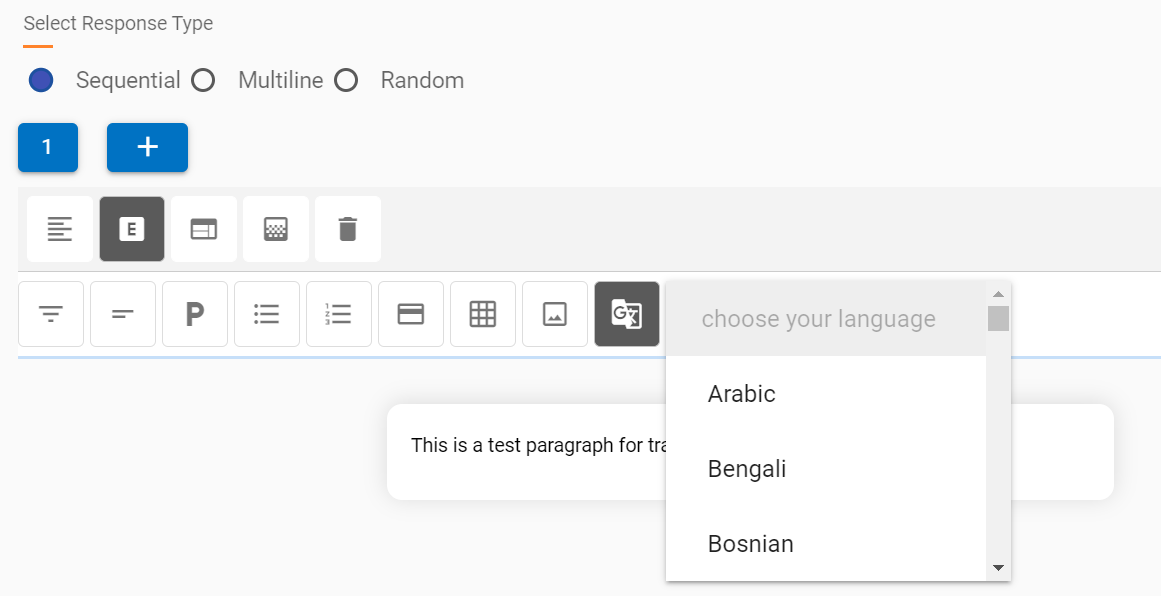Insert a card element
The width and height of the screenshot is (1161, 596).
[411, 314]
